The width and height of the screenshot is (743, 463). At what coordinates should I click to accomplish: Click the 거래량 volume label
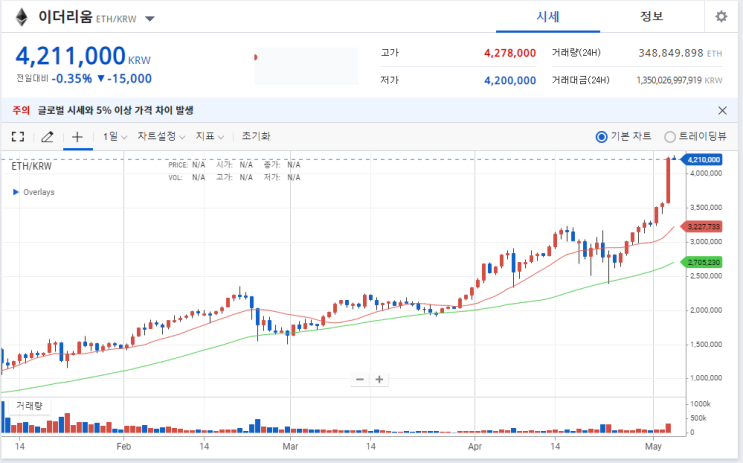click(x=29, y=406)
